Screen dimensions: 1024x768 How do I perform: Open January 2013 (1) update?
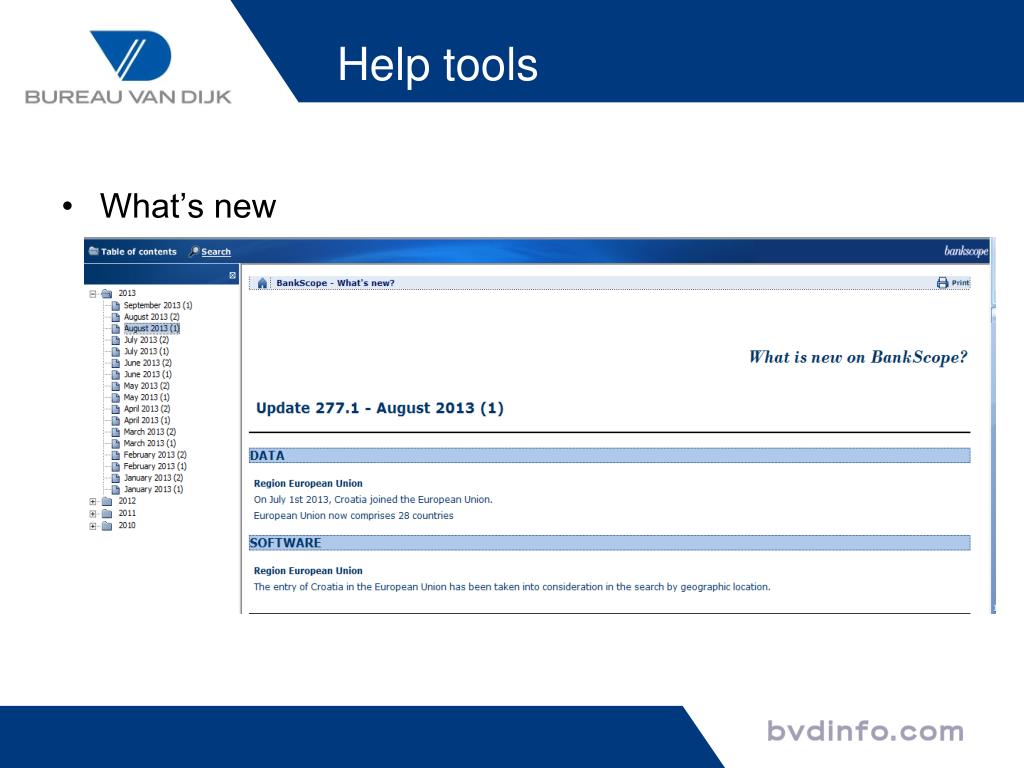pos(153,489)
